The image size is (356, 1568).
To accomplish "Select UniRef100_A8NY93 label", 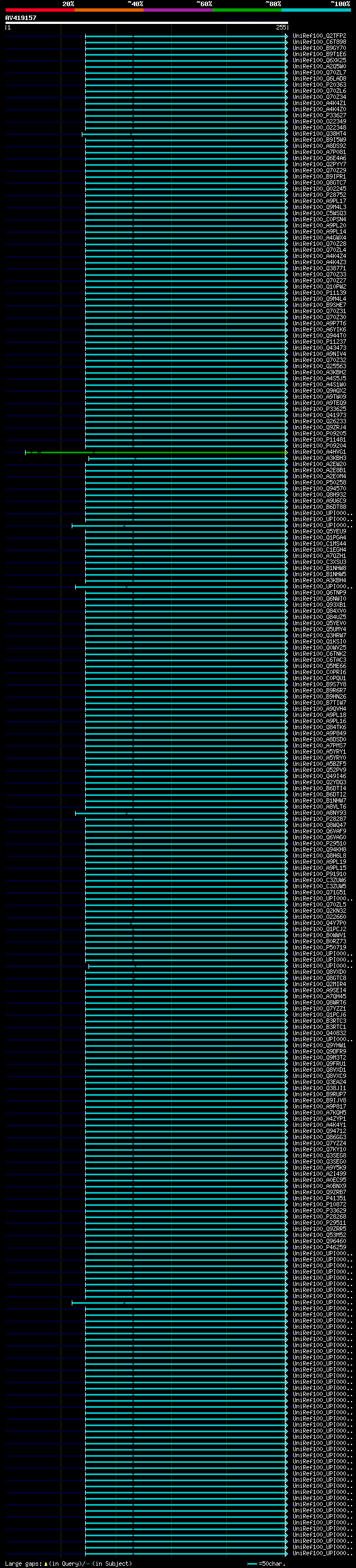I will (319, 813).
